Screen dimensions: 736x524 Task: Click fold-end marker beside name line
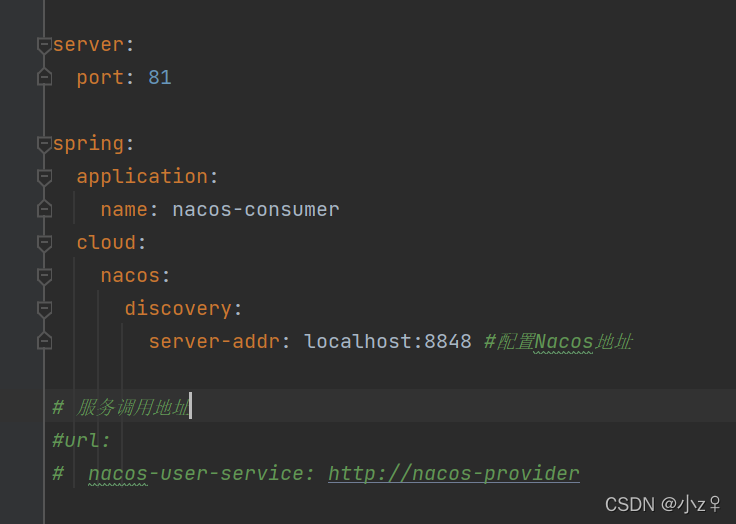(43, 210)
